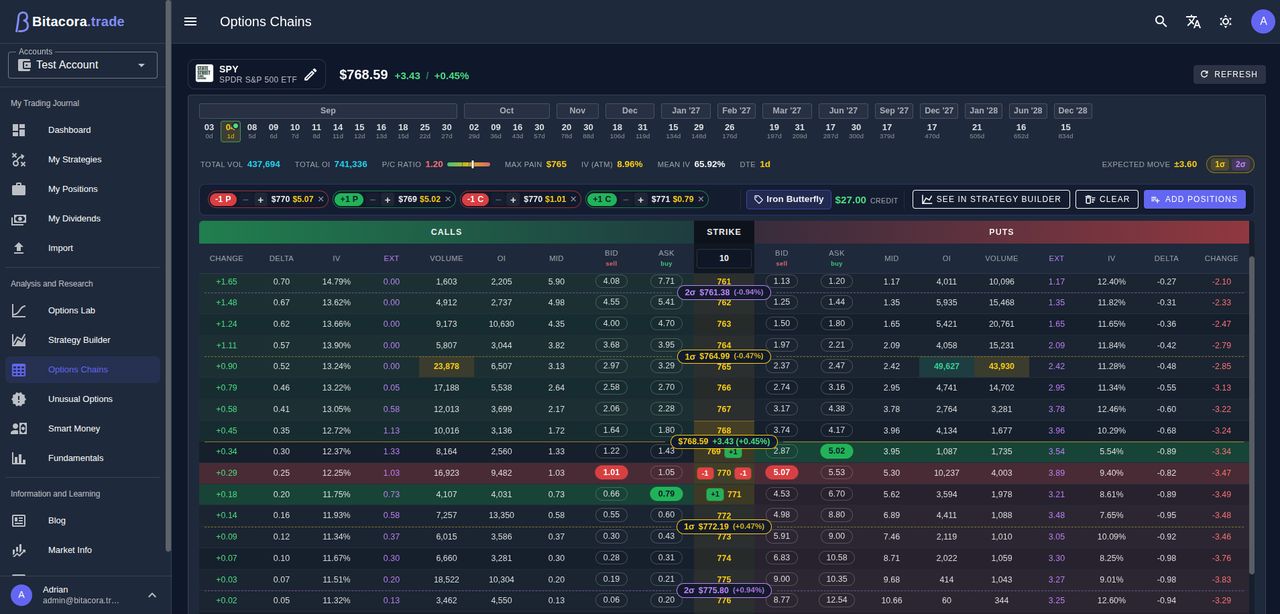Screen dimensions: 1280x614
Task: Click the My Dividends icon
Action: click(x=18, y=218)
